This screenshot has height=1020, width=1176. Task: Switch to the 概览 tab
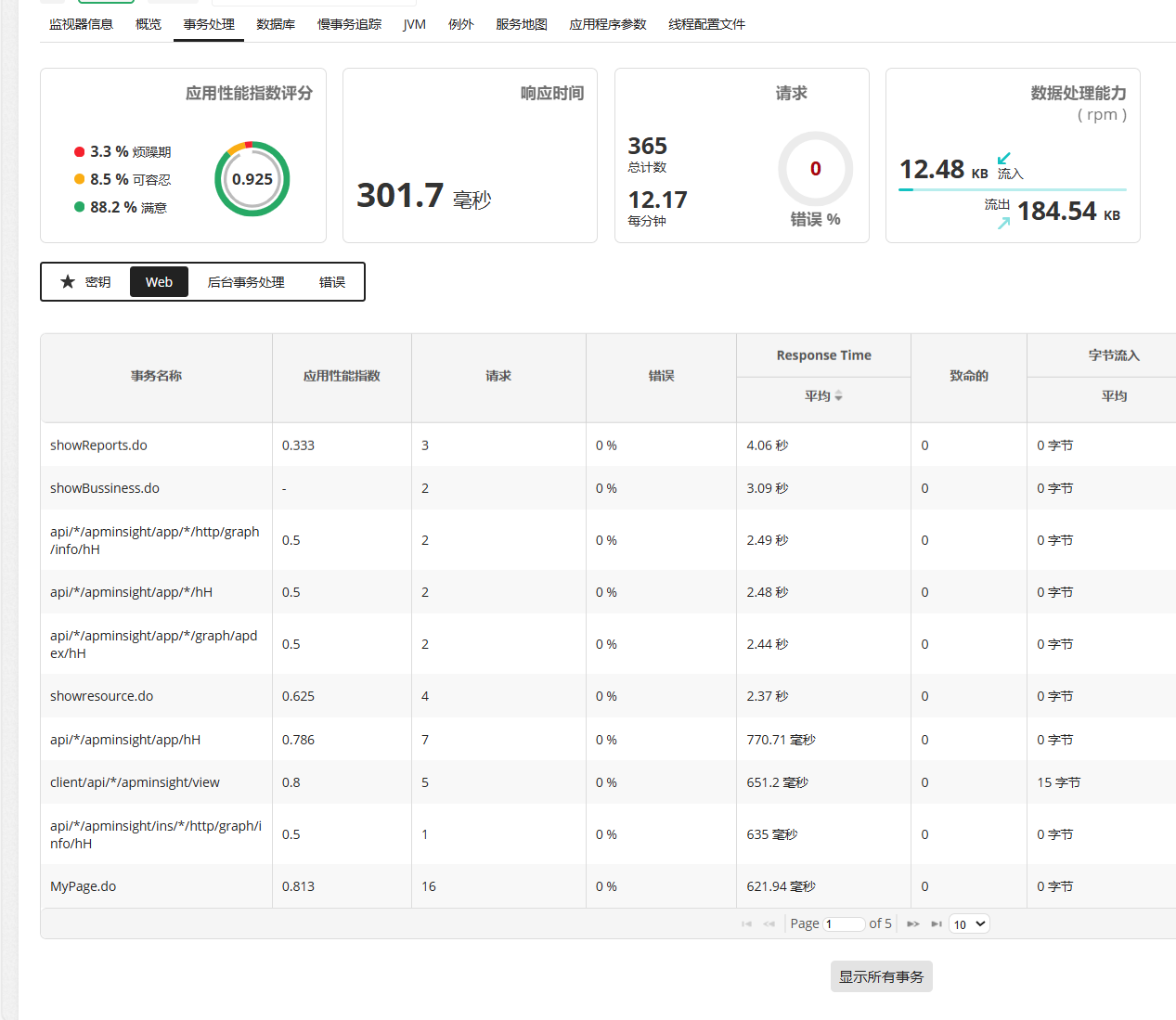(149, 24)
